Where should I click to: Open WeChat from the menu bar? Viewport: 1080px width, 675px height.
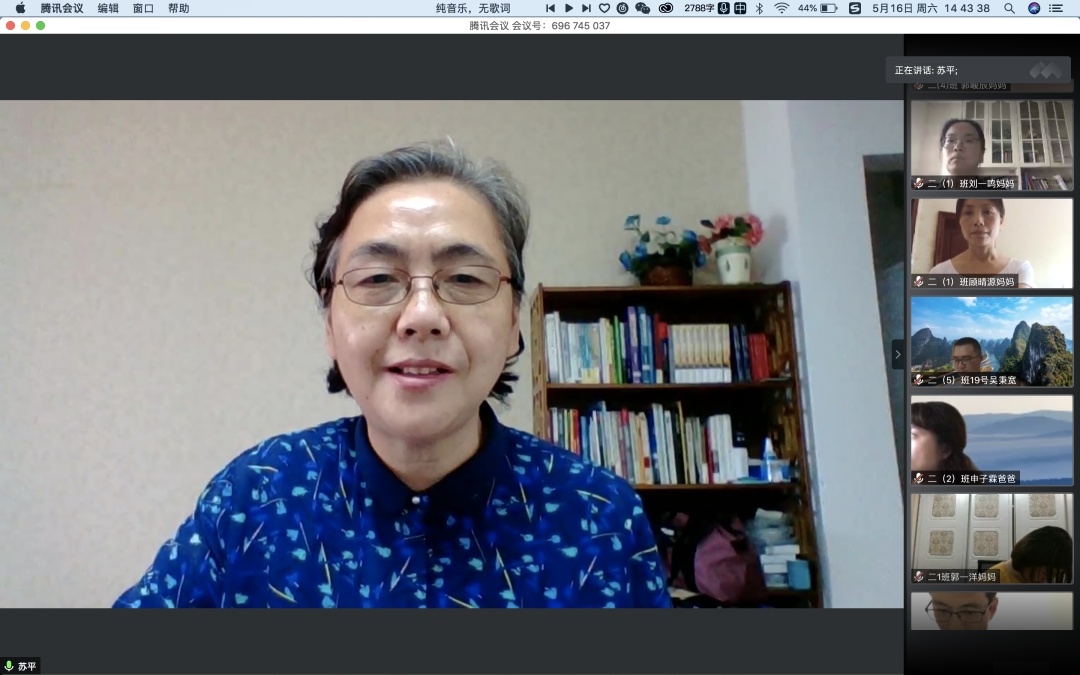click(642, 8)
